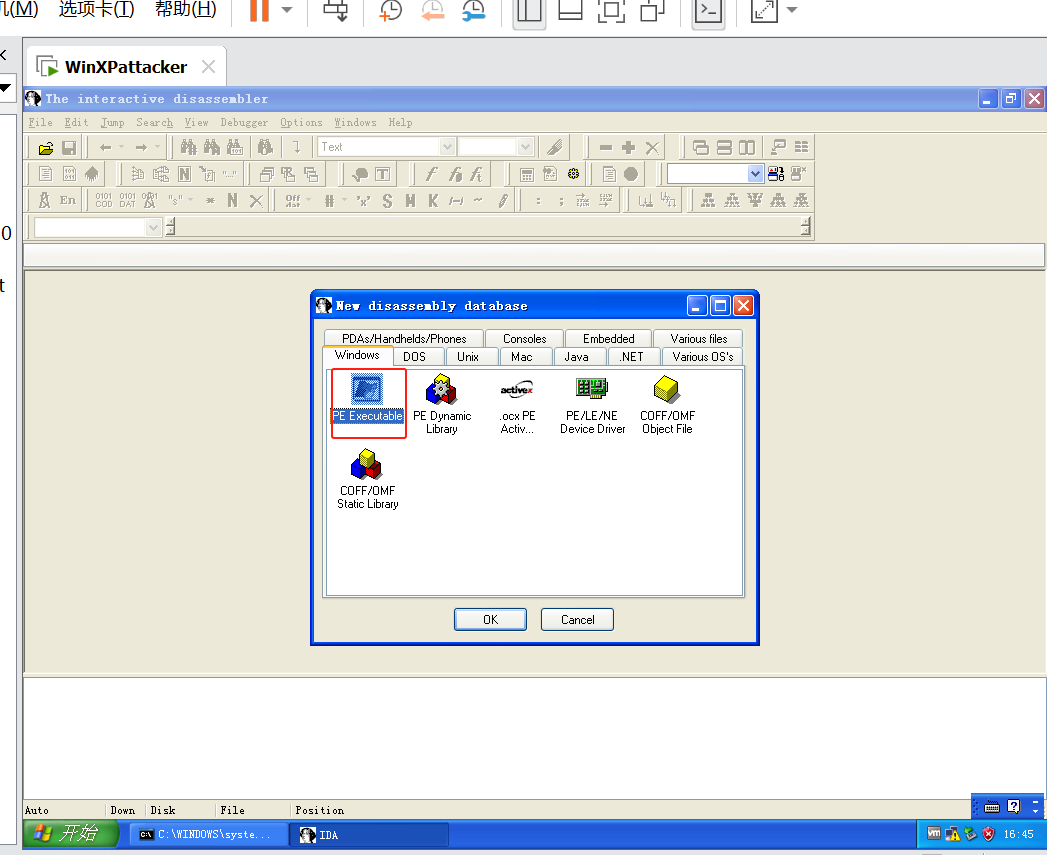Click the save floppy disk icon in IDA toolbar
Image resolution: width=1047 pixels, height=855 pixels.
[x=68, y=148]
